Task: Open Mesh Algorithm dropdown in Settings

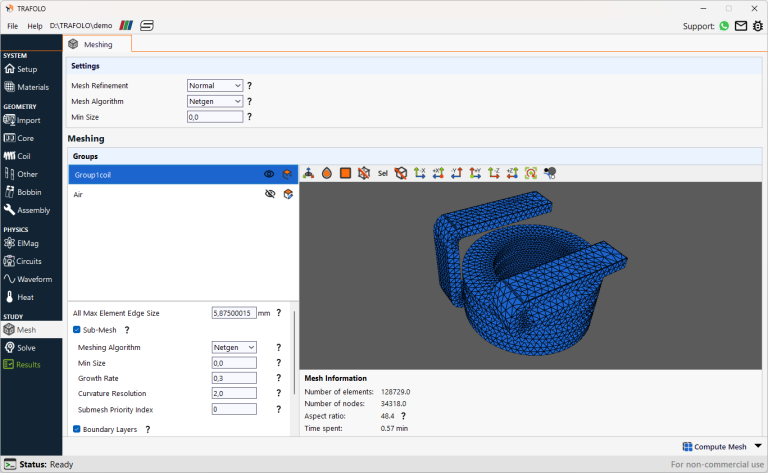Action: click(x=215, y=101)
